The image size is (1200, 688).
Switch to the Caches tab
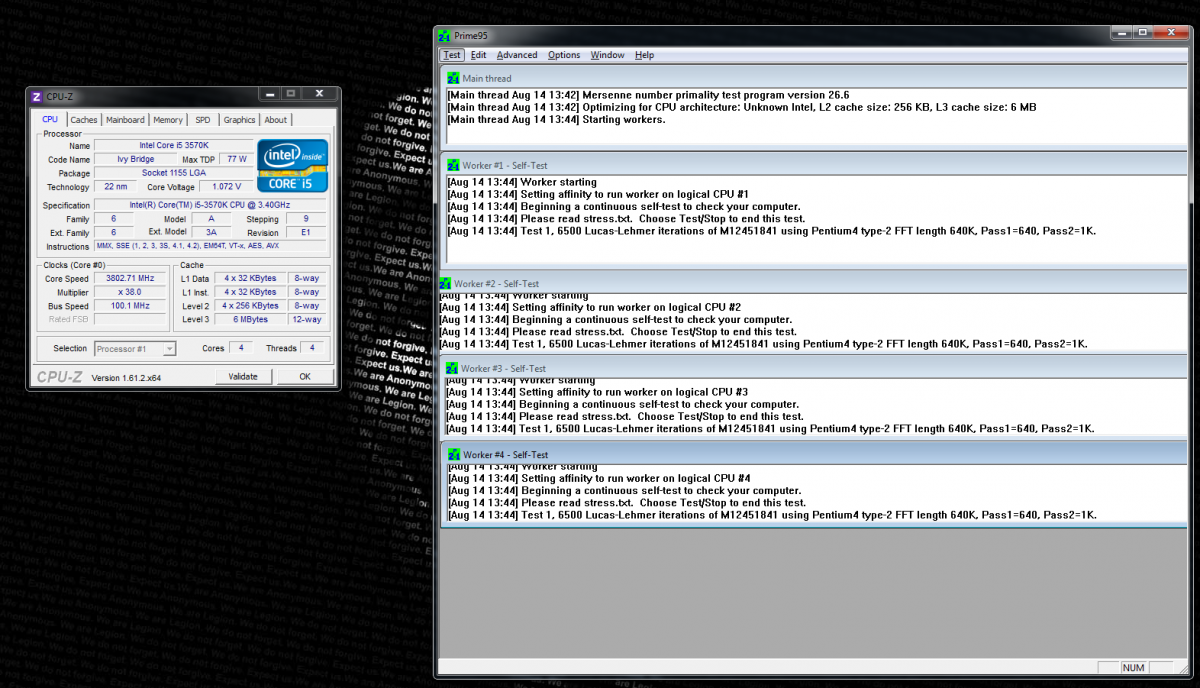(84, 120)
